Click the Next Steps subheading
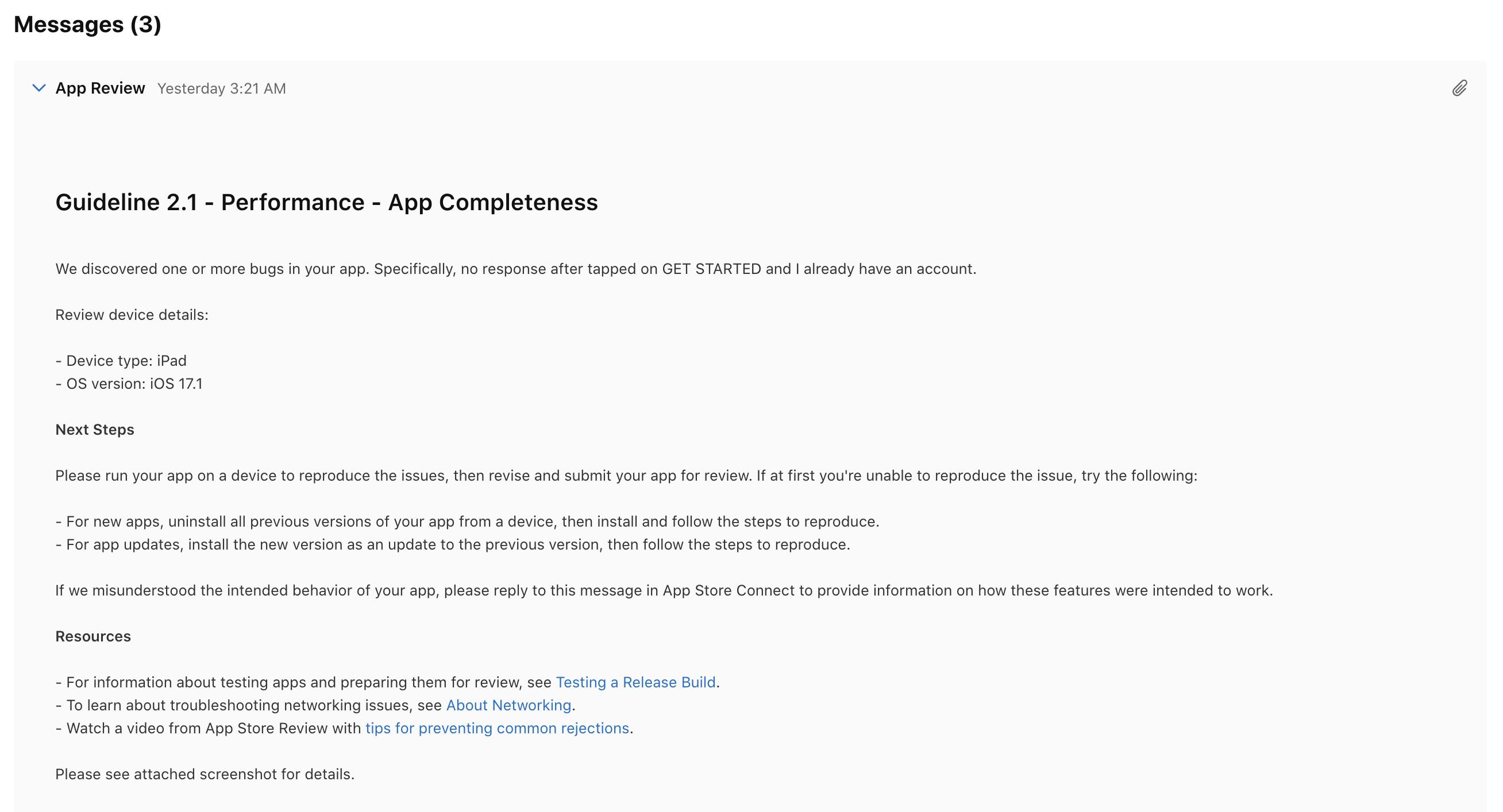This screenshot has height=812, width=1503. [95, 430]
